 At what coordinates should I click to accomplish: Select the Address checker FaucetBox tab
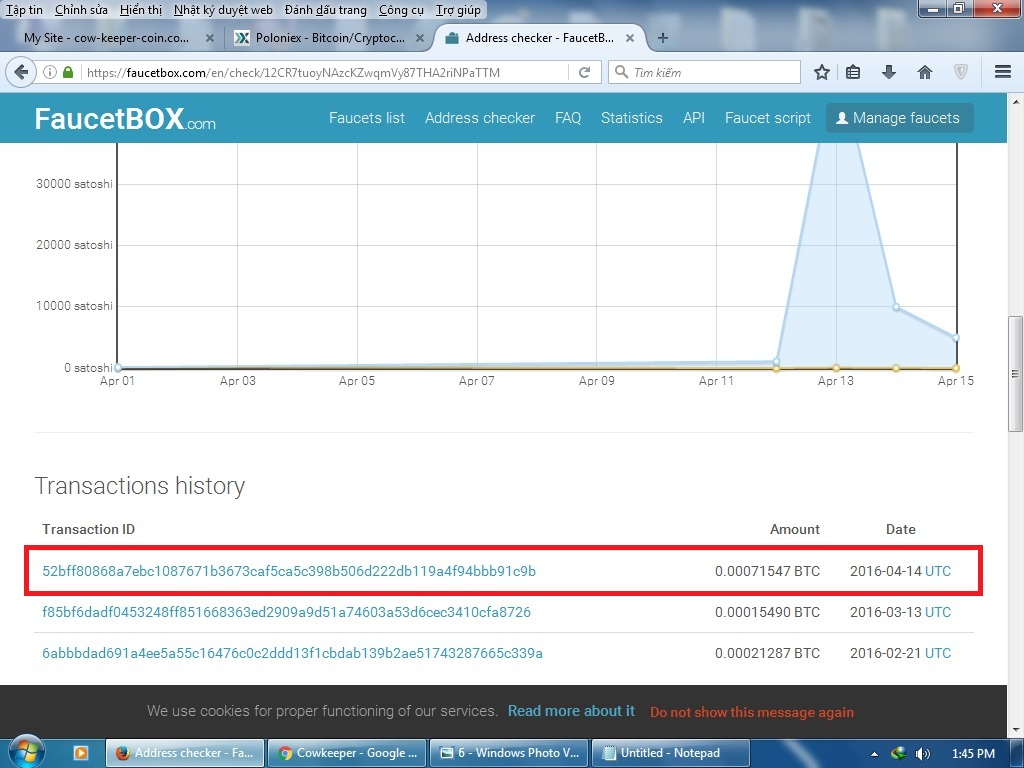[539, 38]
